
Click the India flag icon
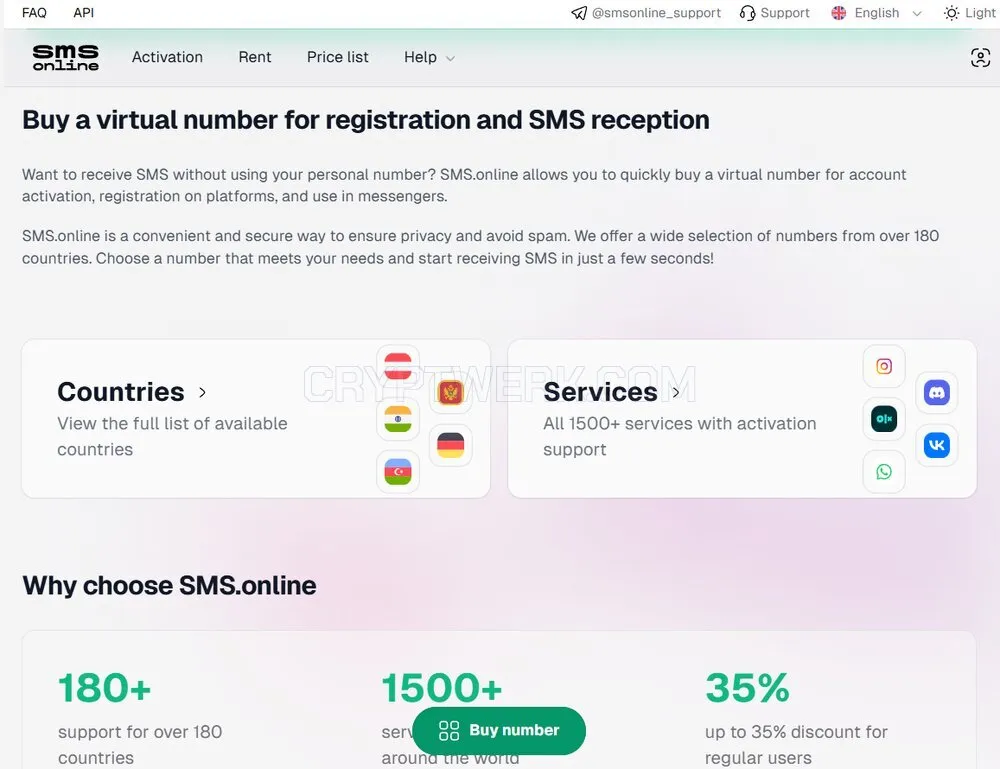pos(398,419)
